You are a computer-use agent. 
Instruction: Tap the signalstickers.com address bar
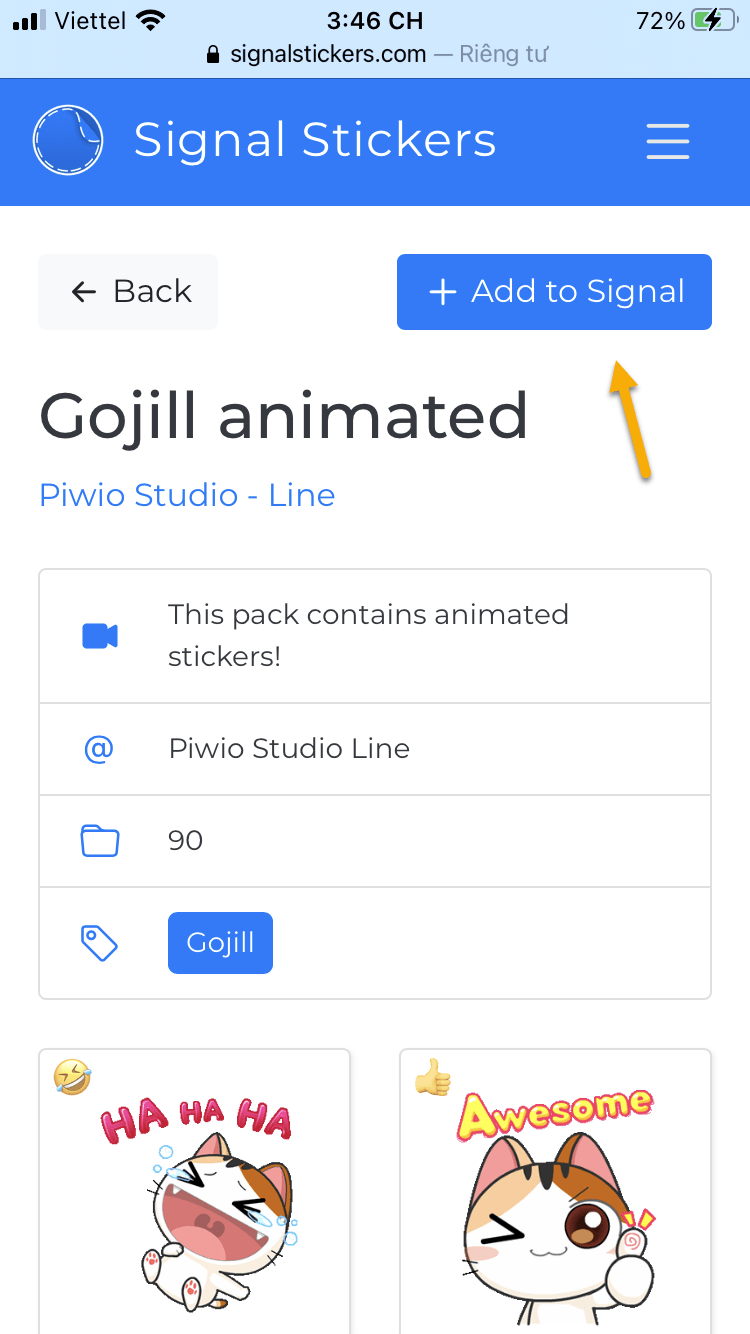[x=375, y=54]
